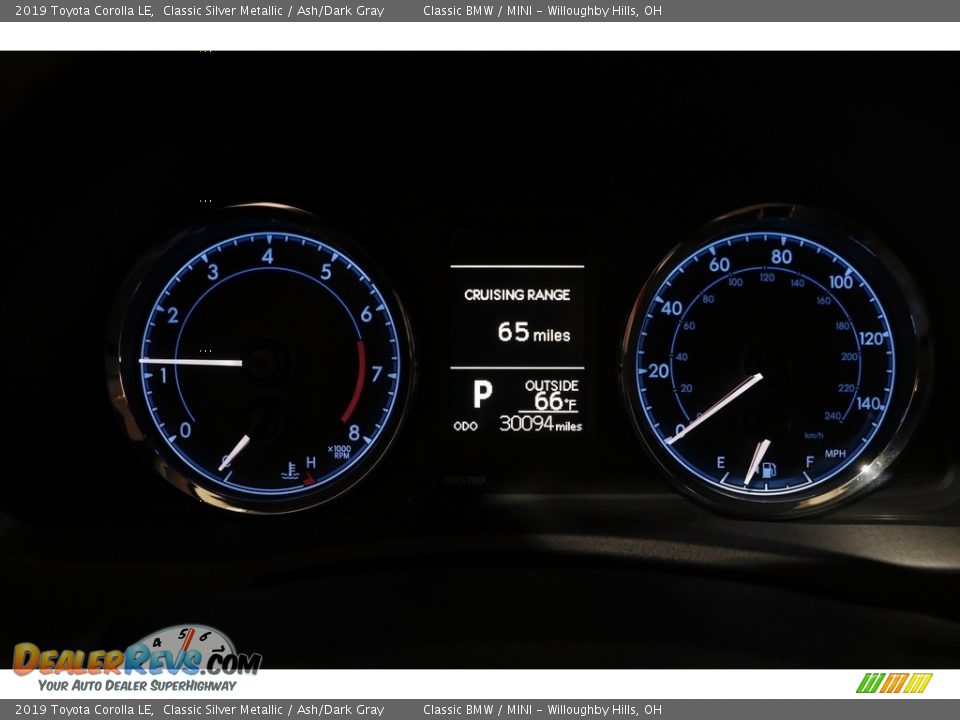
Task: Select the P gear indicator
Action: (482, 394)
